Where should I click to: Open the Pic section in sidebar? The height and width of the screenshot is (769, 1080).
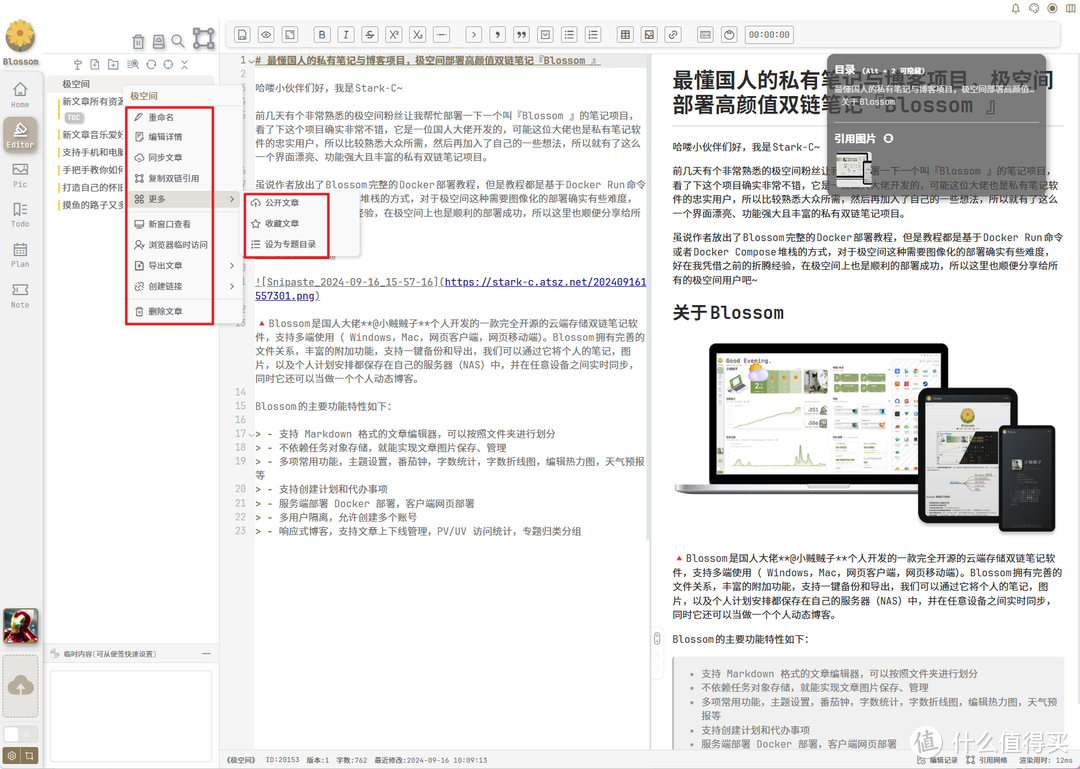(20, 175)
